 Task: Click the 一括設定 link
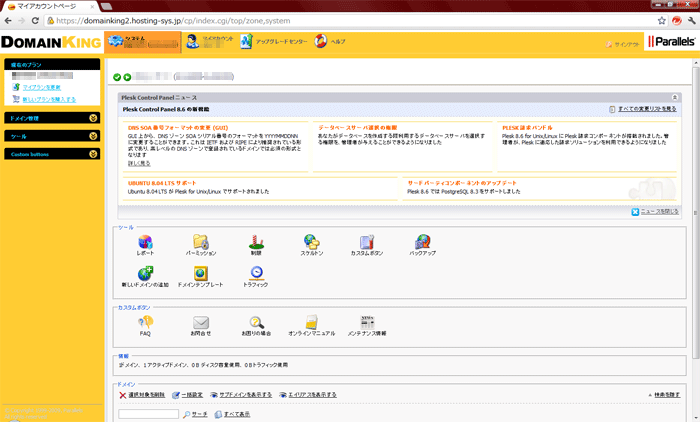pyautogui.click(x=192, y=395)
